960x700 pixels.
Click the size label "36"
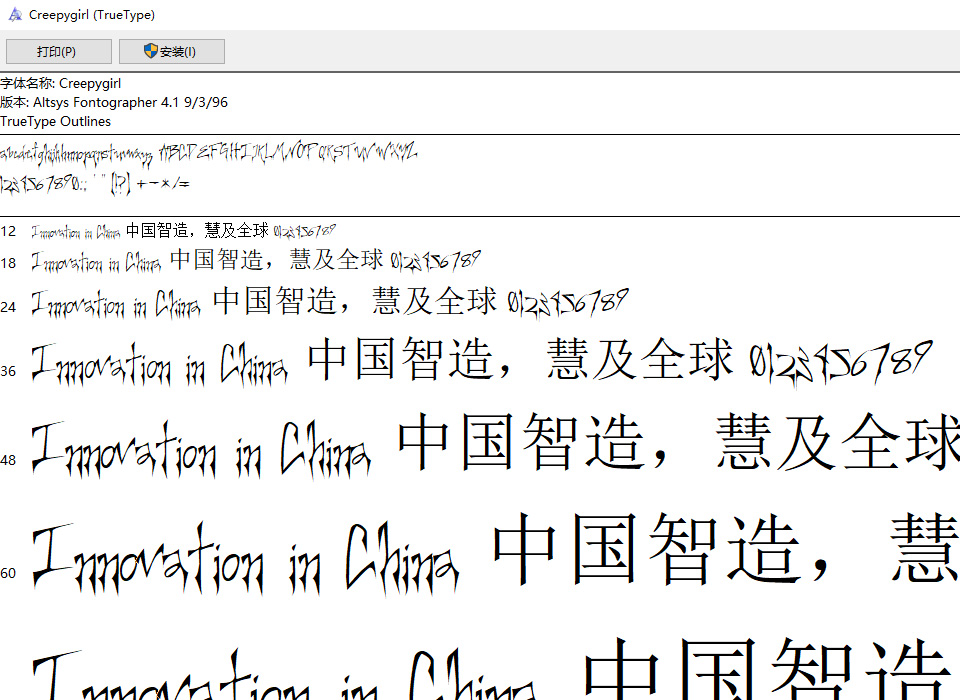[x=8, y=371]
